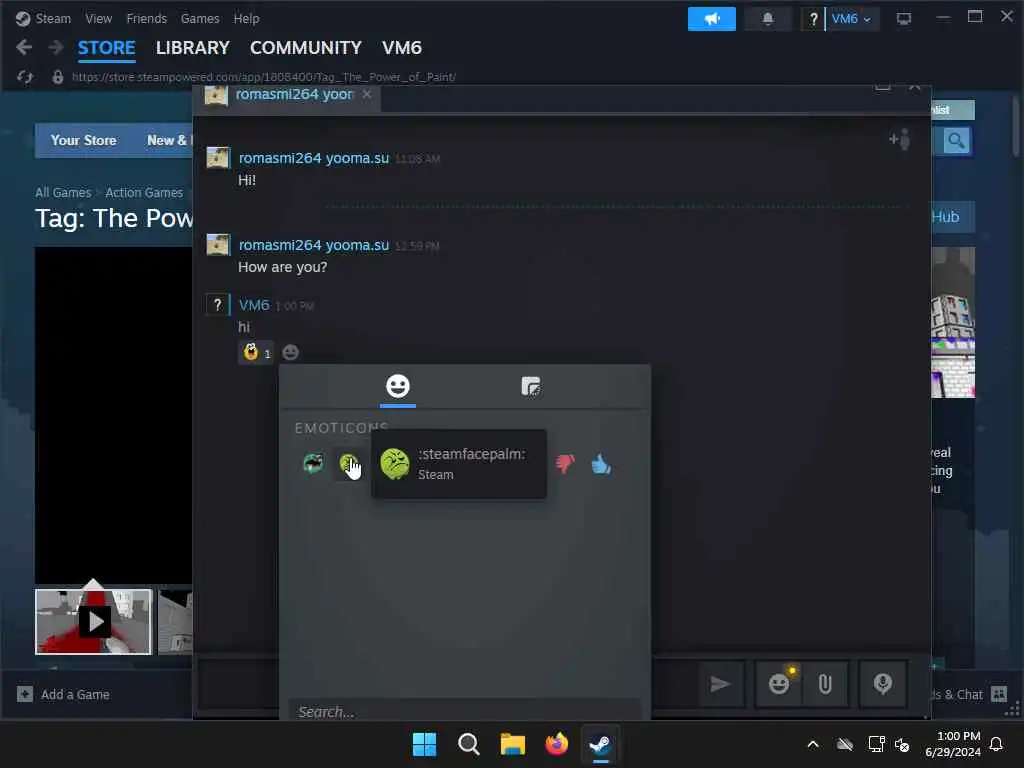Show hidden system tray icons
Viewport: 1024px width, 768px height.
pos(813,744)
